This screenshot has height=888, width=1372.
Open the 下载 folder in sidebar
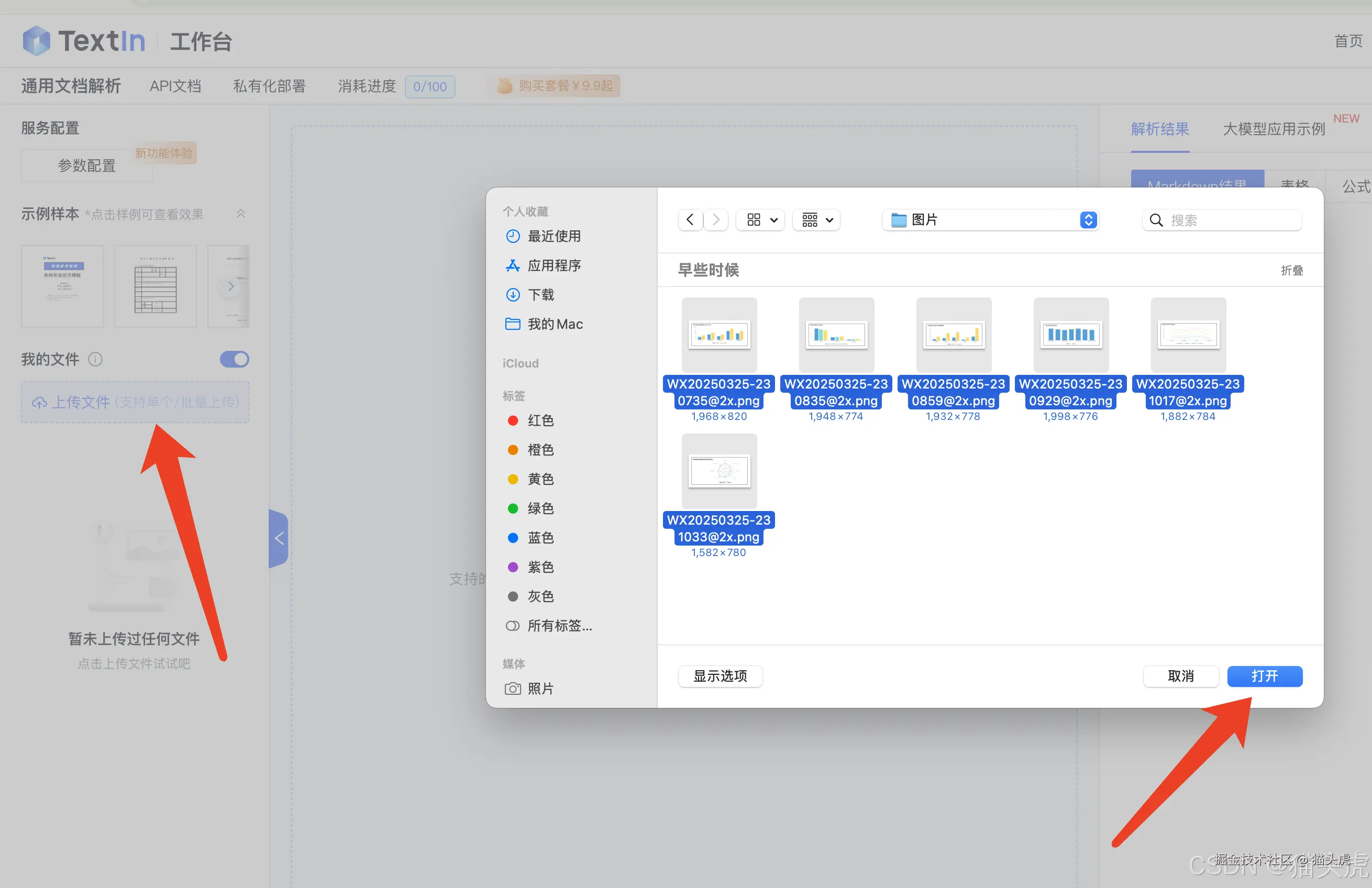click(541, 294)
